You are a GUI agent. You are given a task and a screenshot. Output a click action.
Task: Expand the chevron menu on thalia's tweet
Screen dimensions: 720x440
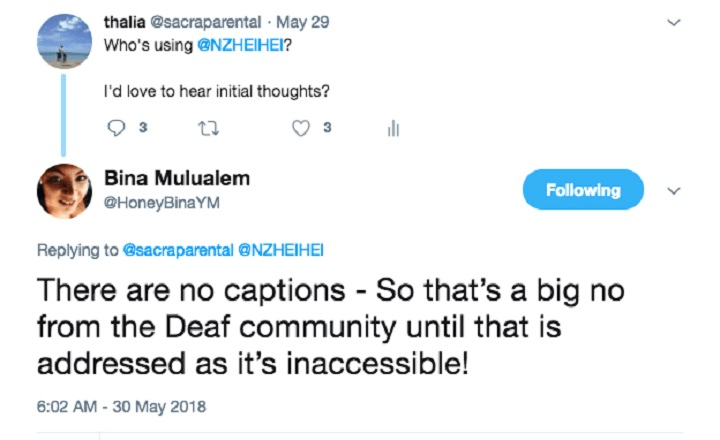click(674, 21)
